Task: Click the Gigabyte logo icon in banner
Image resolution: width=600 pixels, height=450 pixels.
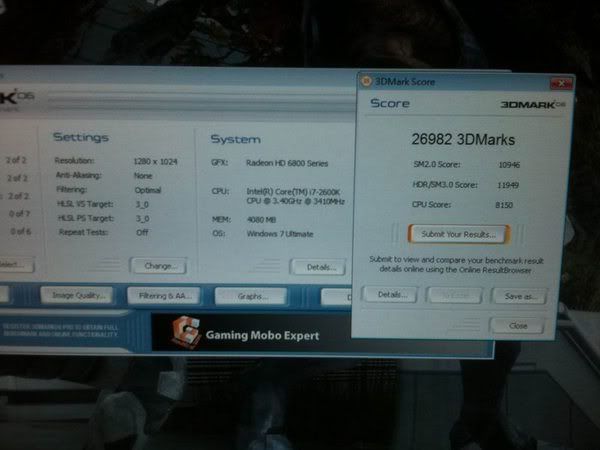Action: [x=186, y=333]
